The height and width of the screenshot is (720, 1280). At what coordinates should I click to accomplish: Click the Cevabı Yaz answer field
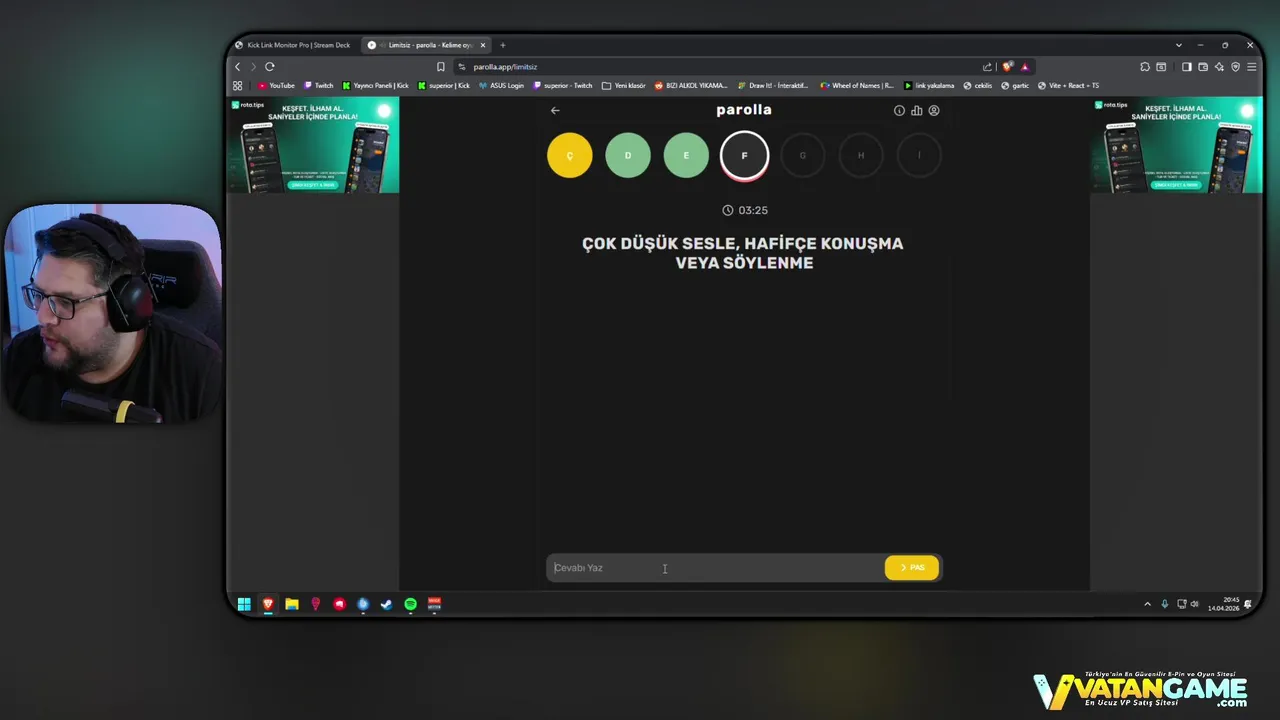(x=715, y=568)
